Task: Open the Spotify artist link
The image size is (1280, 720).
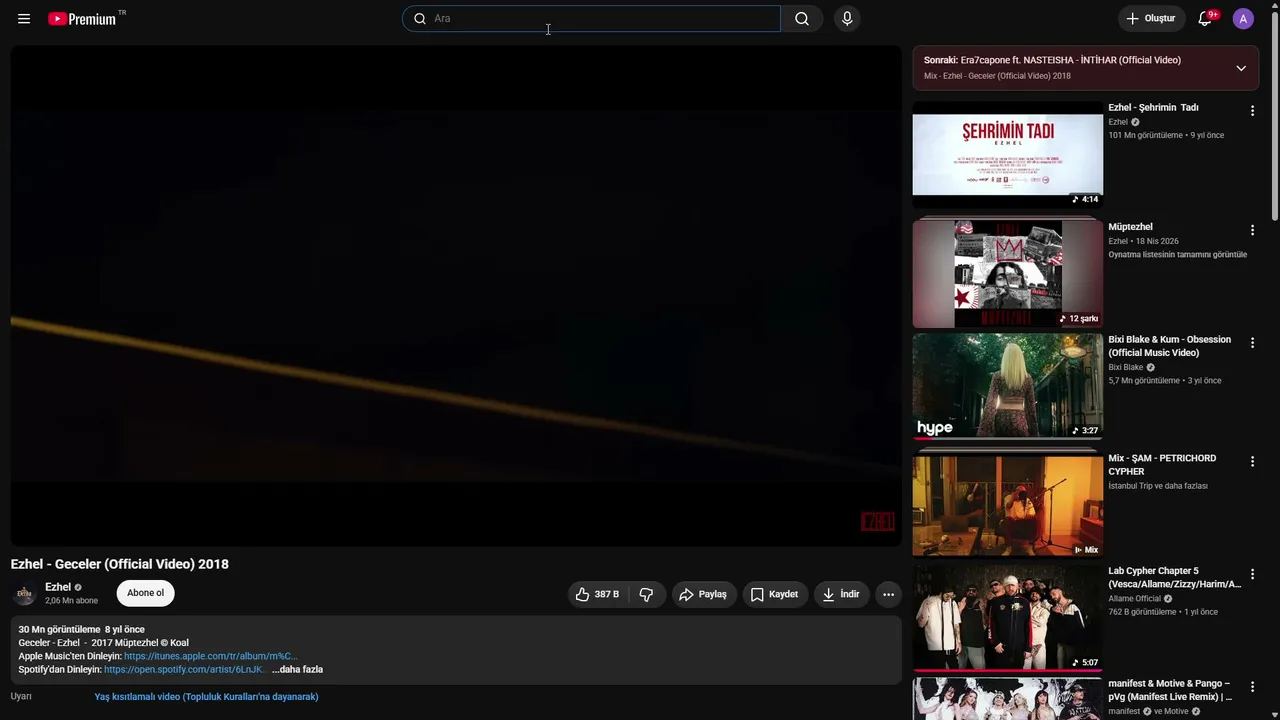Action: 185,670
